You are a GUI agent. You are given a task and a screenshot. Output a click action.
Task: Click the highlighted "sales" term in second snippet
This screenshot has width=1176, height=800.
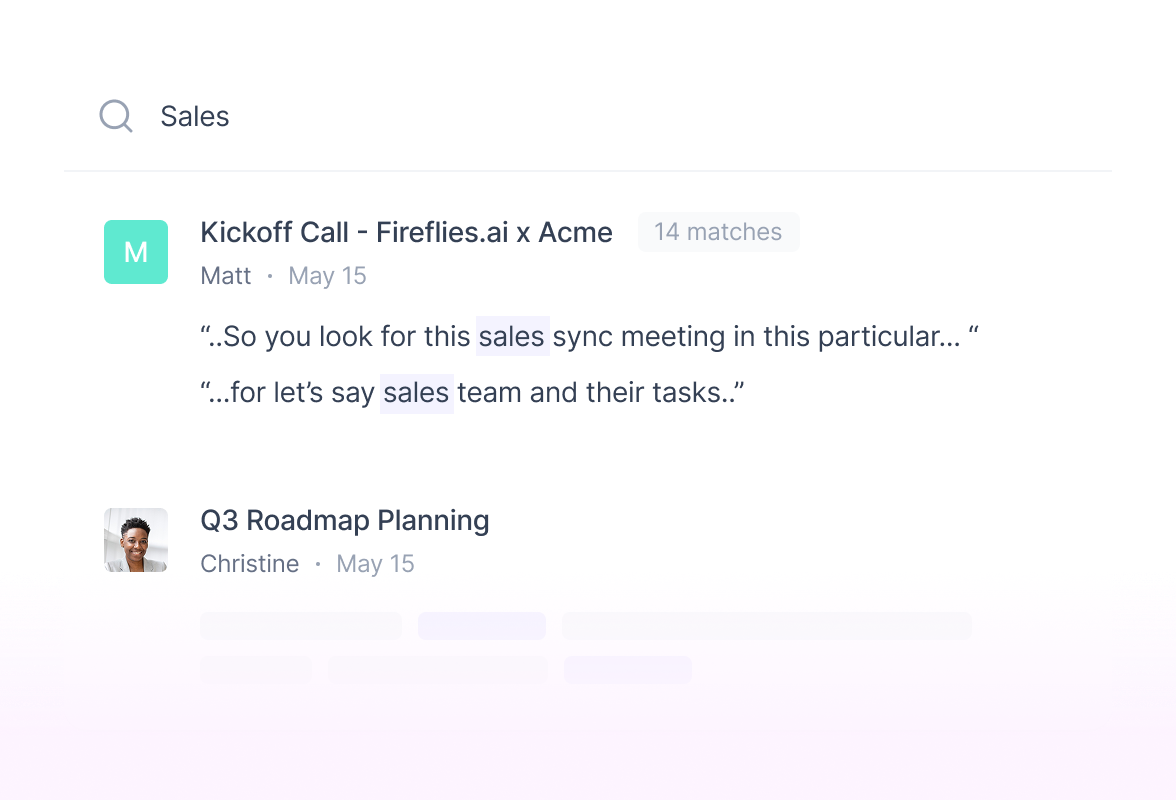[x=417, y=392]
